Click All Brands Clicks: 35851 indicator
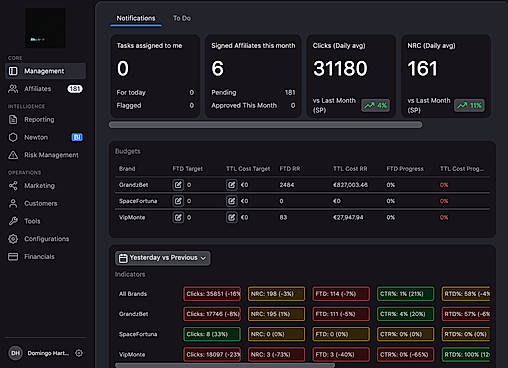 212,294
